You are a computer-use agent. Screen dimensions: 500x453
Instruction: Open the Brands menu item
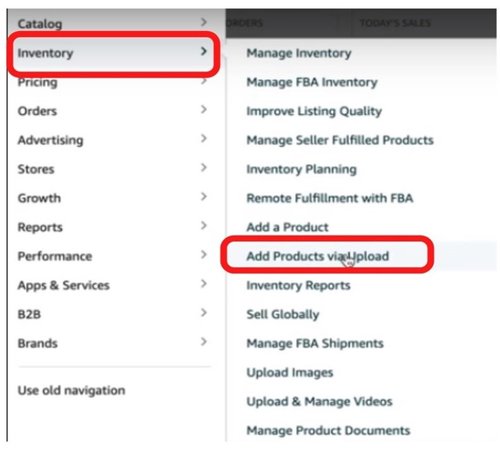click(x=38, y=343)
